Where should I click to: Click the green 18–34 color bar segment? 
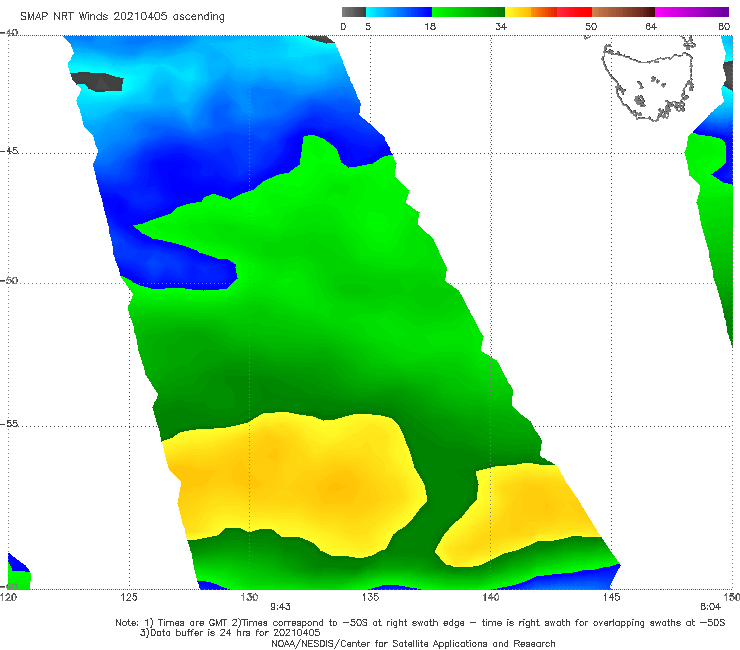468,12
